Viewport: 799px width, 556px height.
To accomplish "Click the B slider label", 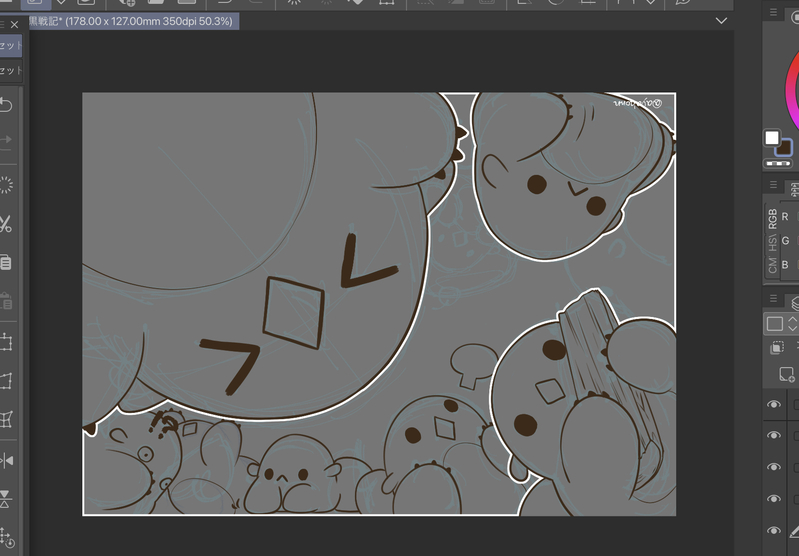I will click(x=785, y=264).
